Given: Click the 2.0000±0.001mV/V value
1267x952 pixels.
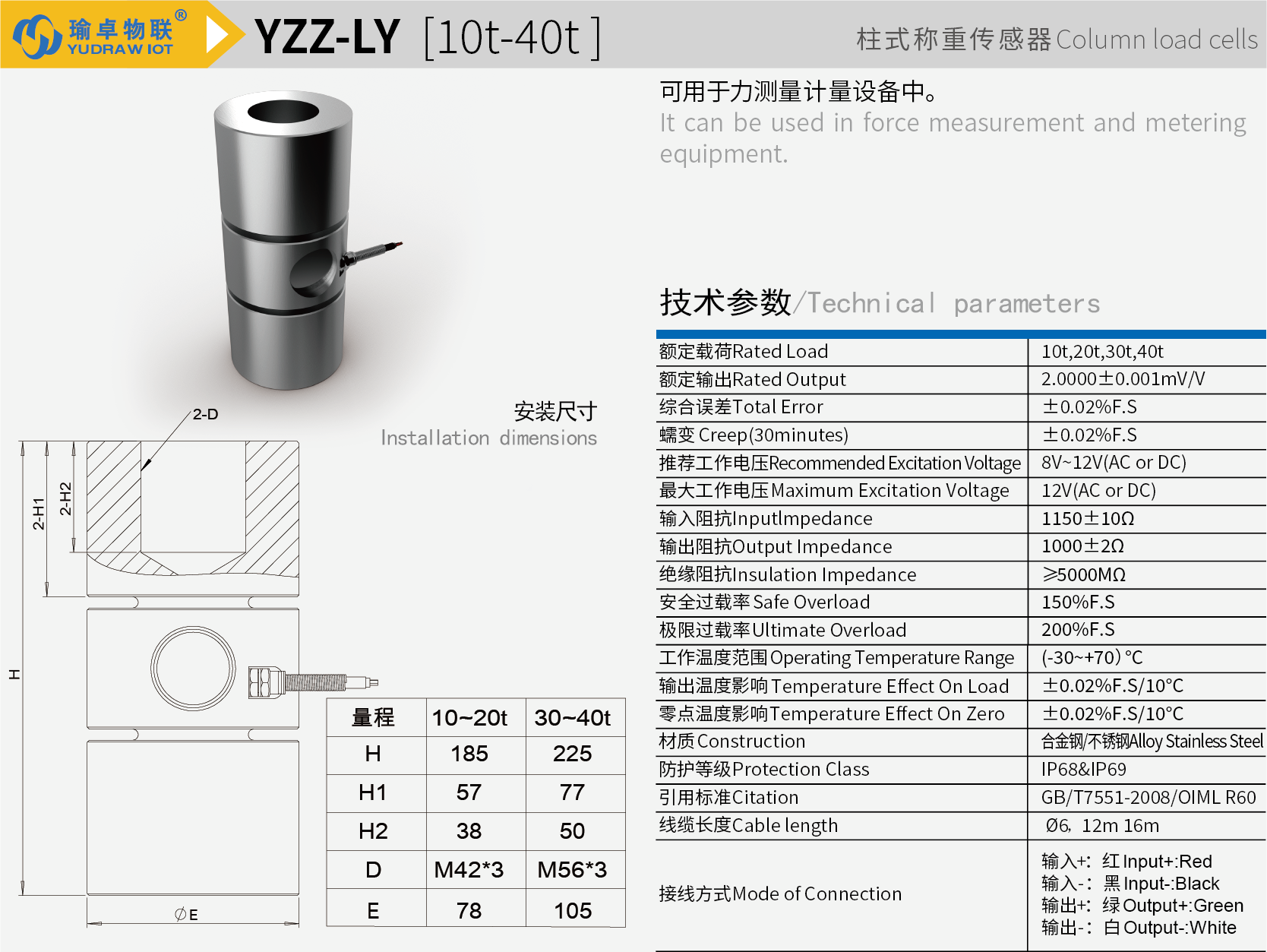Looking at the screenshot, I should [1123, 379].
